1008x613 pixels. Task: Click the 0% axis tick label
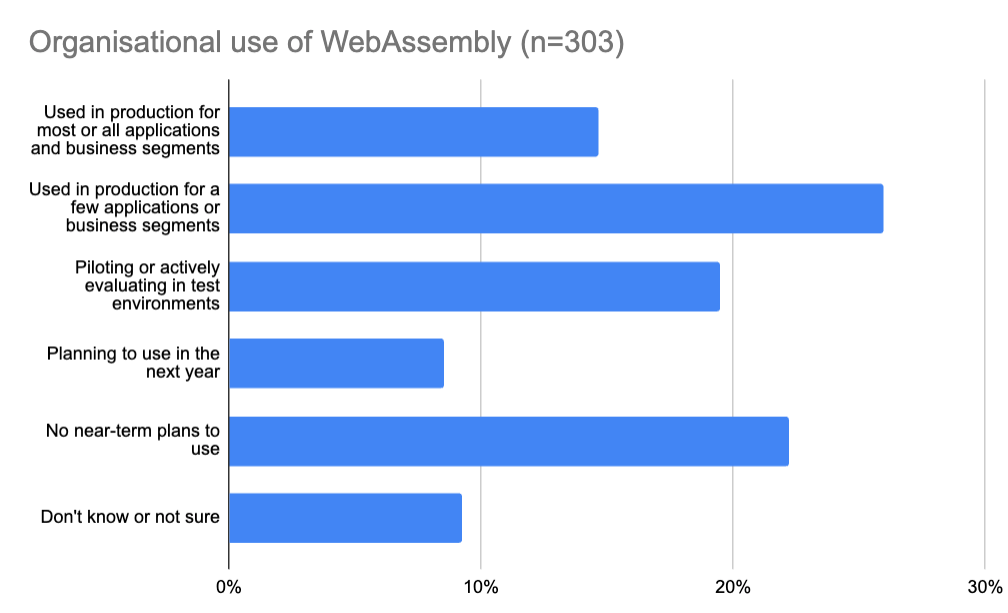(229, 587)
